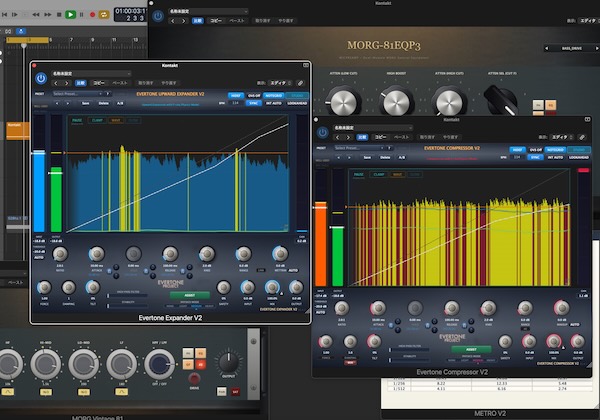Screen dimensions: 600x420
Task: Open エディタ view dropdown in Expander window
Action: (x=281, y=83)
